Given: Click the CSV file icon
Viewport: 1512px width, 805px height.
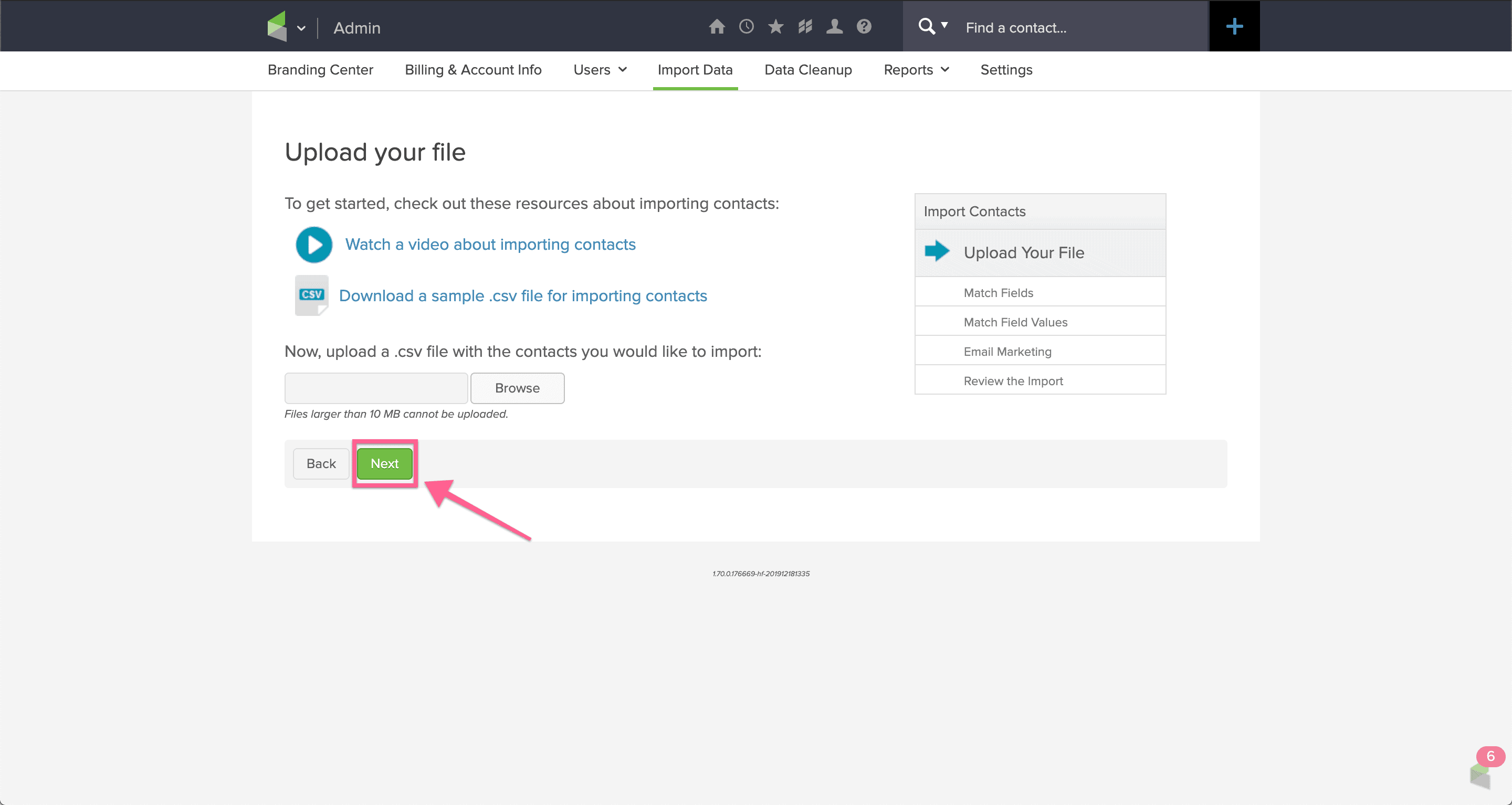Looking at the screenshot, I should tap(312, 295).
